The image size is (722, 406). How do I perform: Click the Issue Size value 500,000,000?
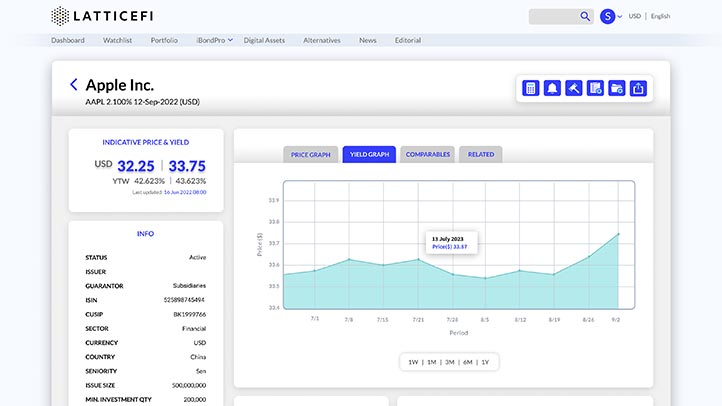[189, 385]
